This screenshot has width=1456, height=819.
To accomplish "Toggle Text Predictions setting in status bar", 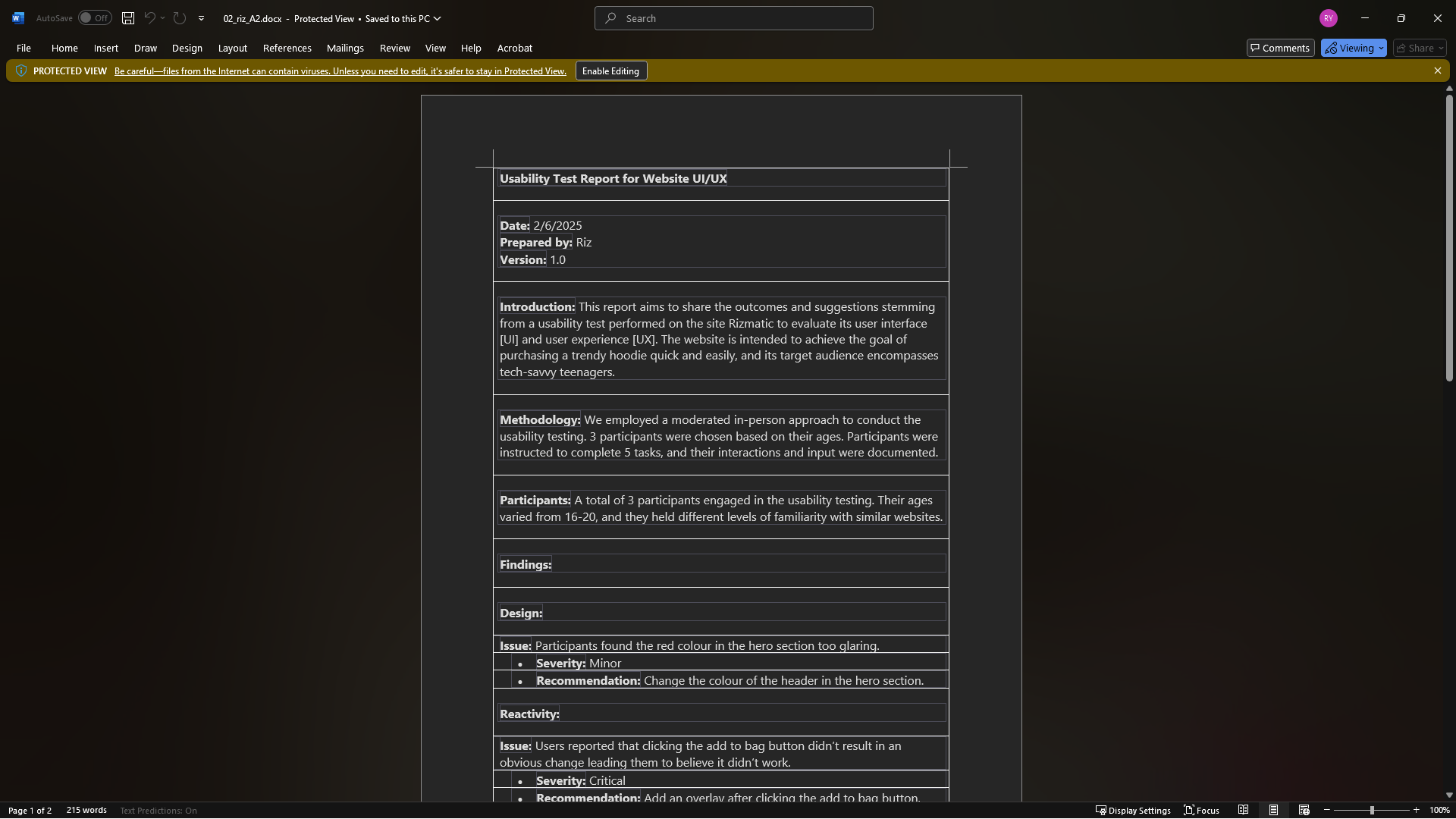I will pos(158,810).
